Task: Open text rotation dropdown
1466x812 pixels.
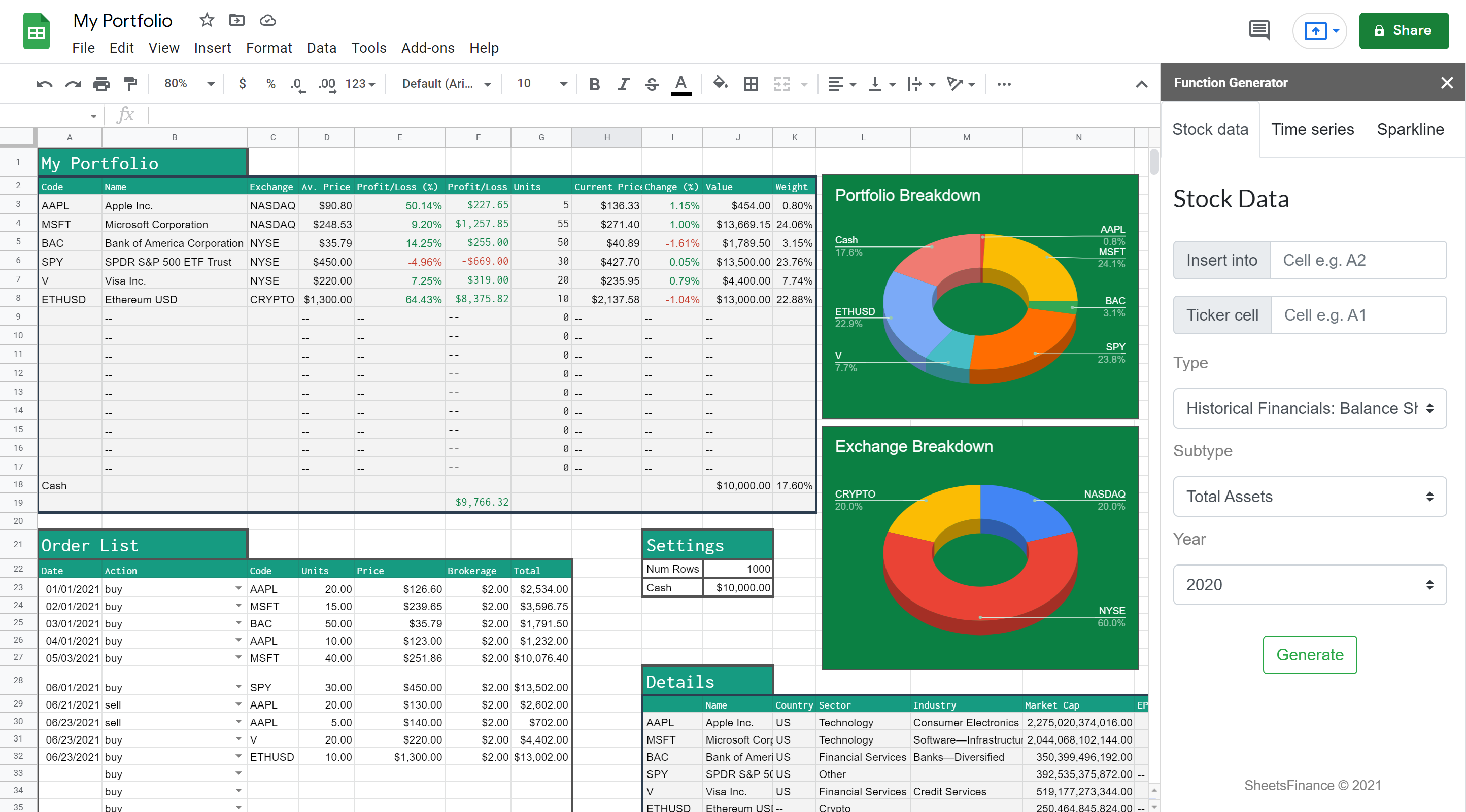Action: point(961,84)
